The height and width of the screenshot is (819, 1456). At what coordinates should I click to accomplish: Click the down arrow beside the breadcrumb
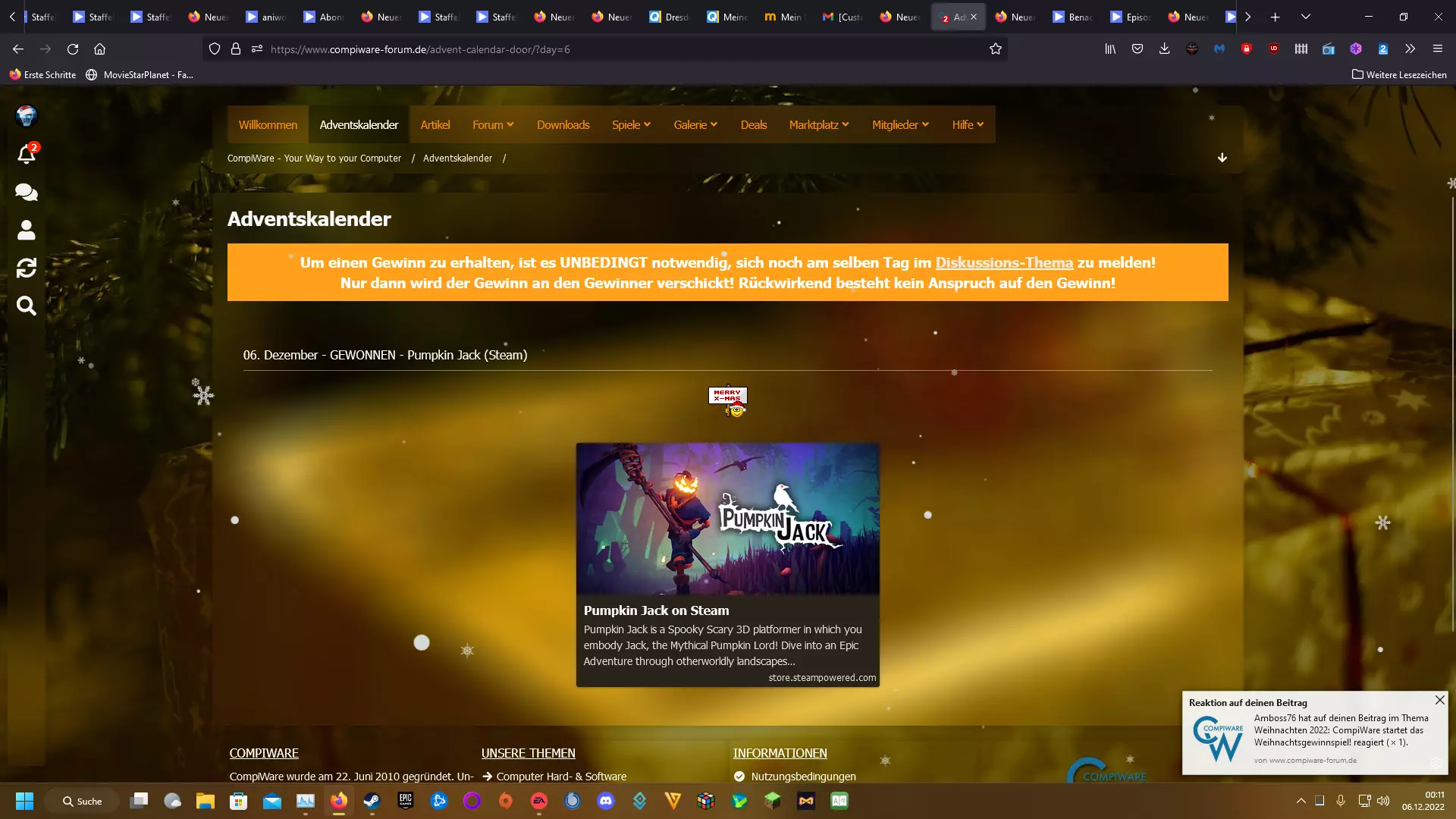click(x=1222, y=158)
